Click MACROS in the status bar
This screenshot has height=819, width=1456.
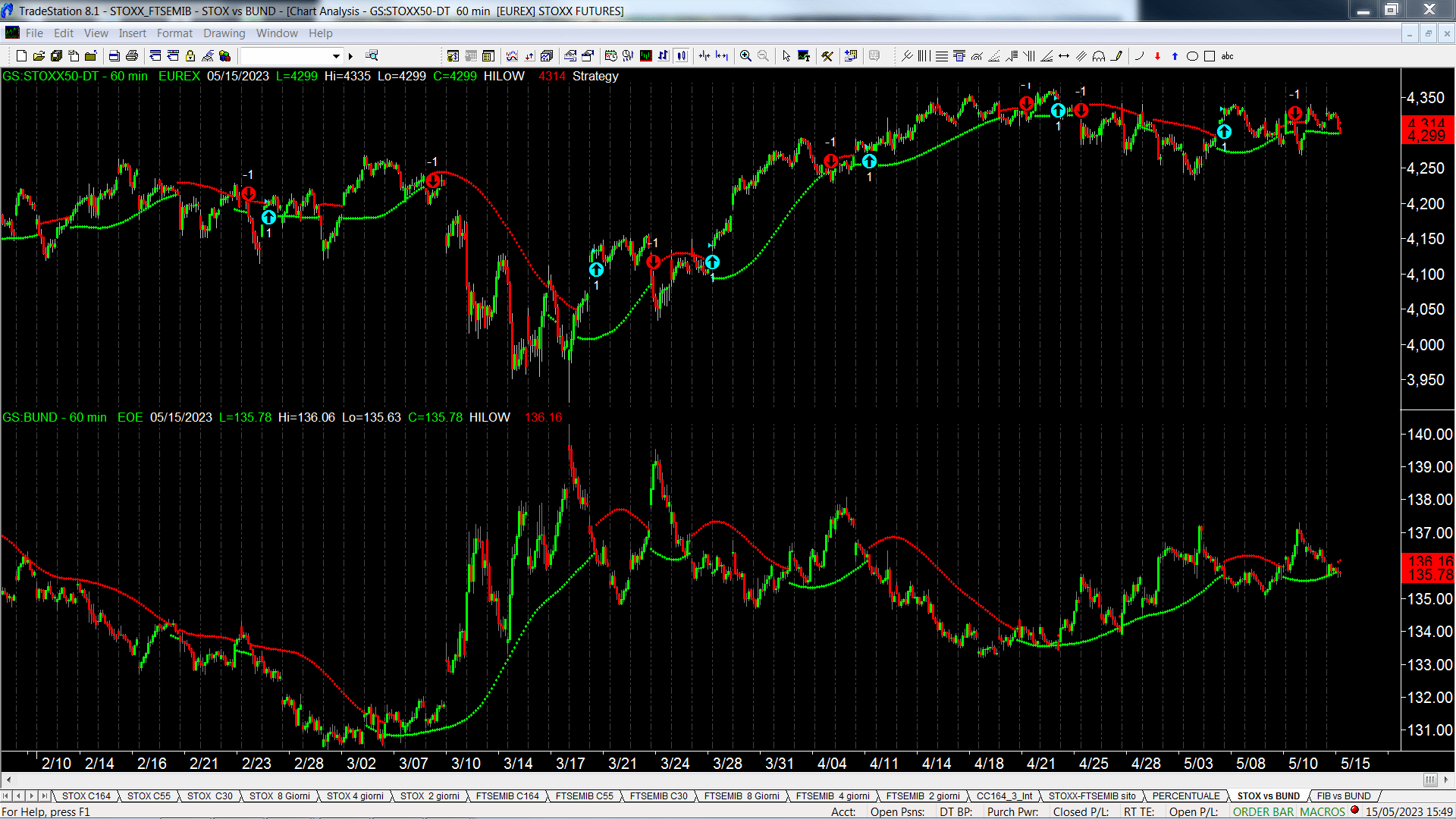[1323, 811]
